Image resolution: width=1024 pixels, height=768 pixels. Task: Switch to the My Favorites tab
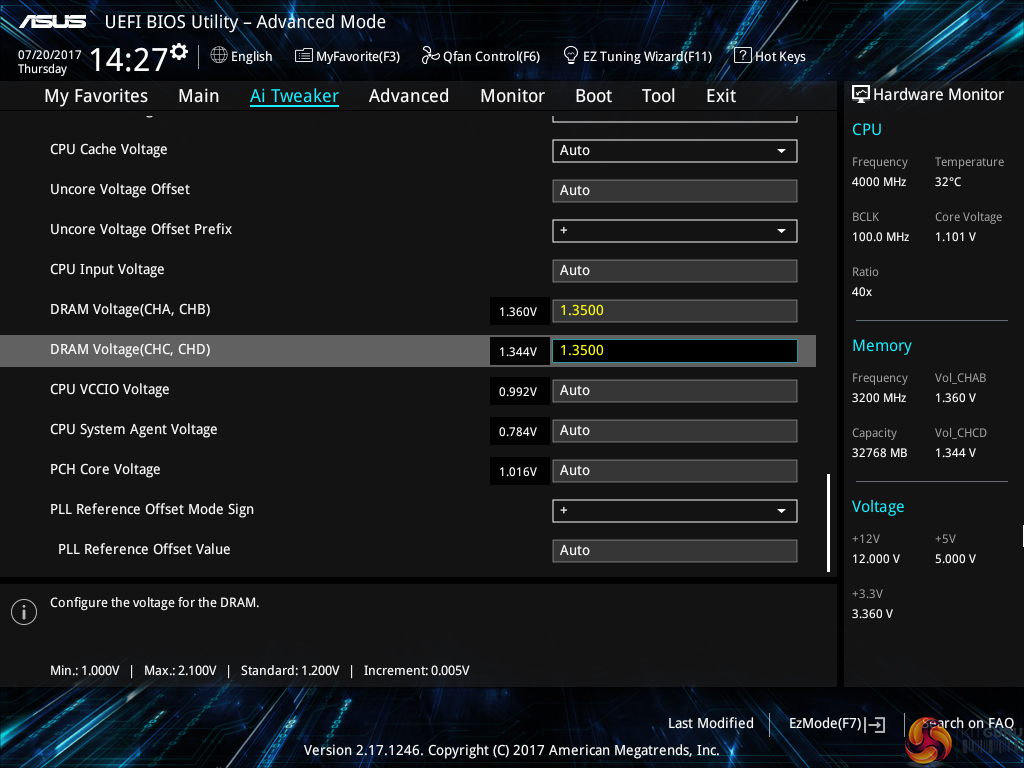click(96, 96)
